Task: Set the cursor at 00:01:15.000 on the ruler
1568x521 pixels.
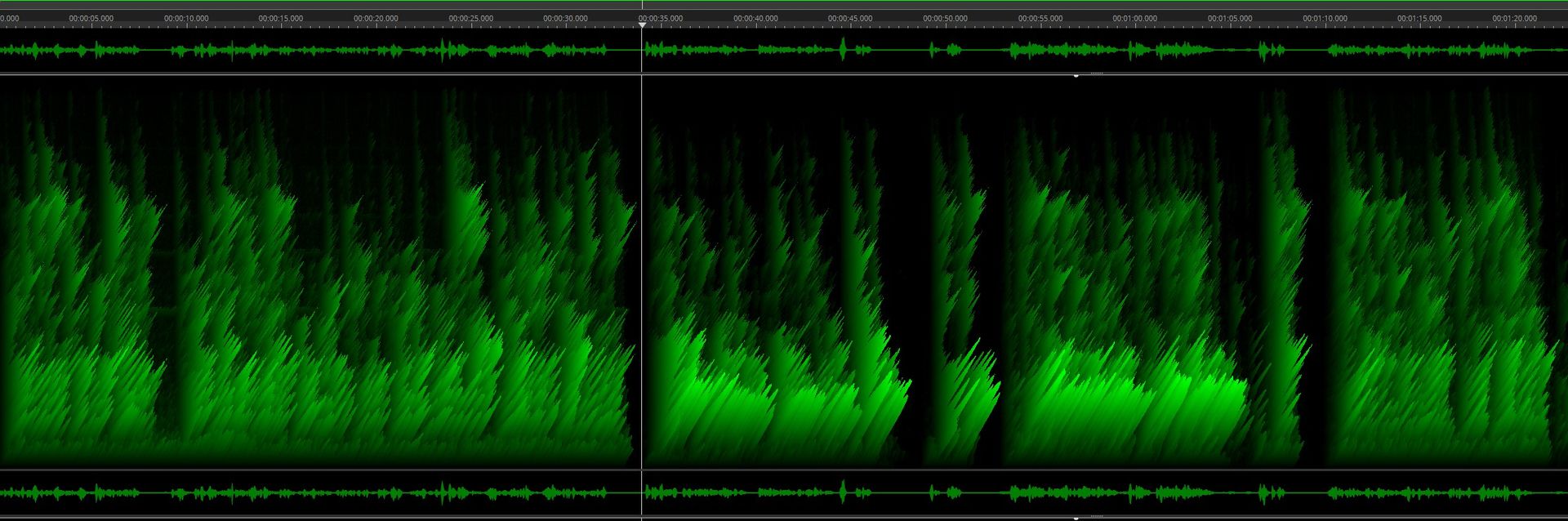Action: coord(1419,18)
